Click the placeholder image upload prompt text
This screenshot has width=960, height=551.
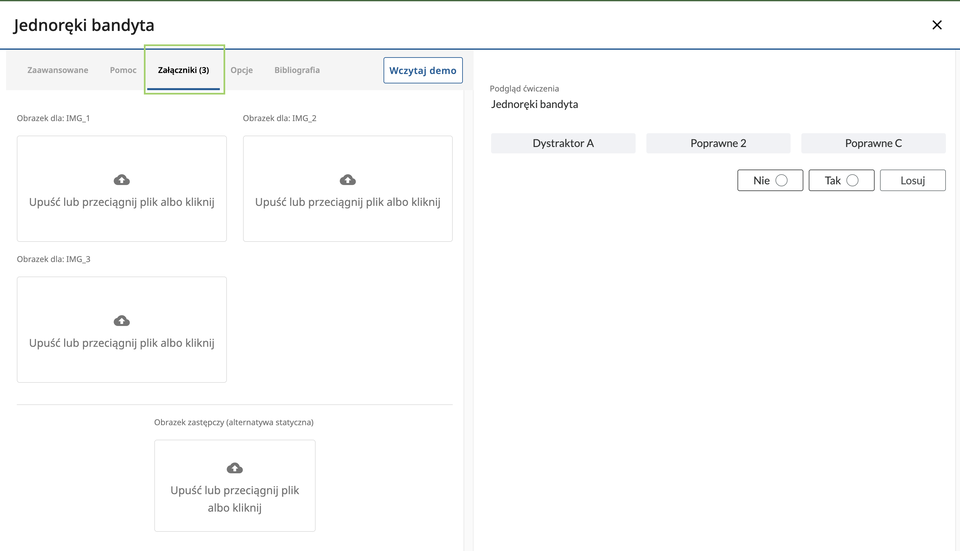click(235, 499)
